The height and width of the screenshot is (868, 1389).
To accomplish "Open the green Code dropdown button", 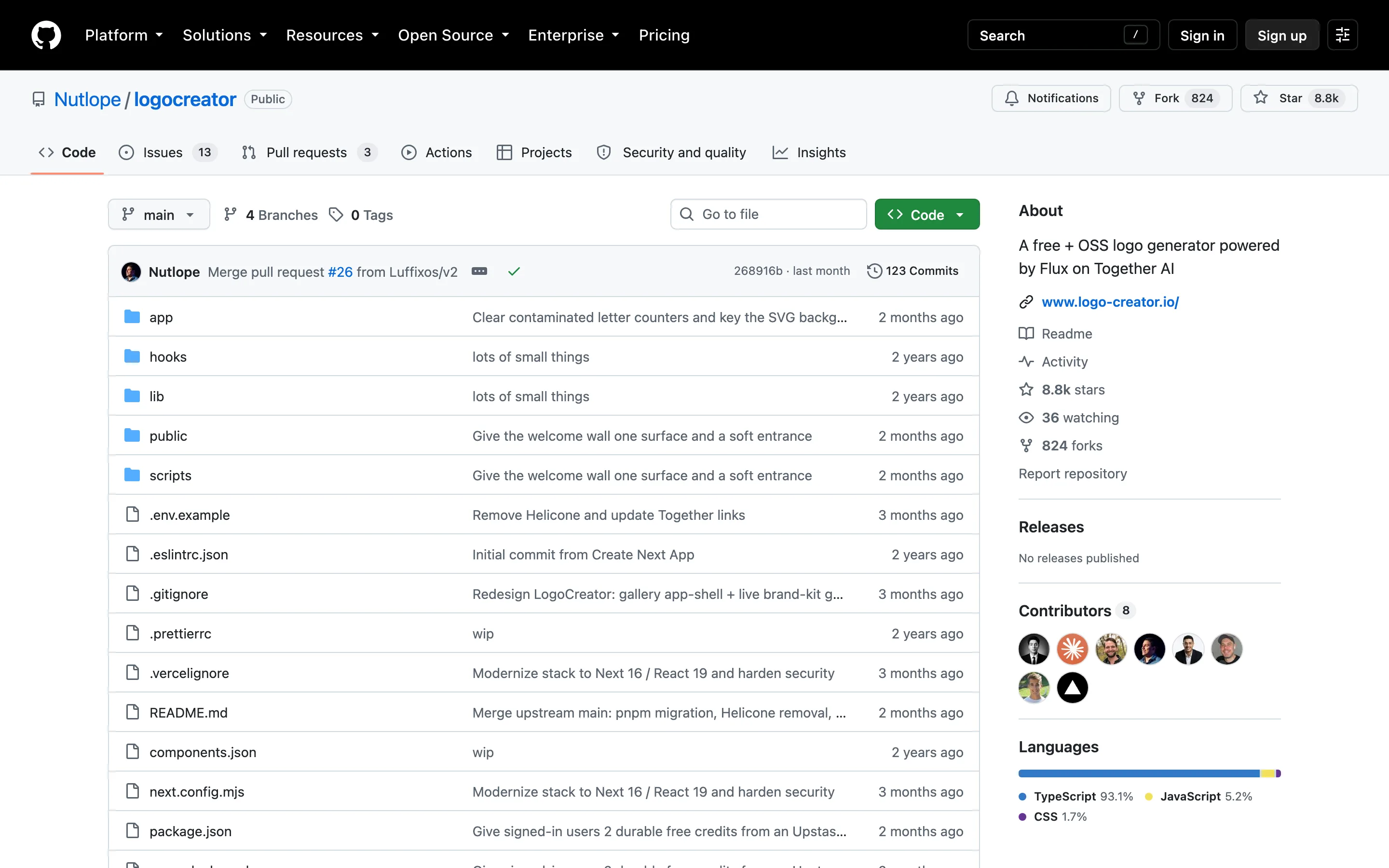I will click(x=927, y=215).
